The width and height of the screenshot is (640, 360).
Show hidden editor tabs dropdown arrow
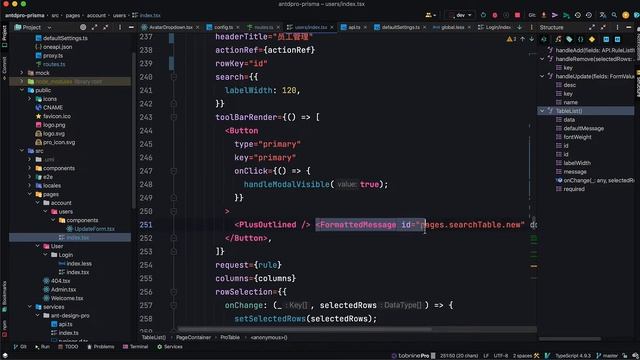[520, 27]
